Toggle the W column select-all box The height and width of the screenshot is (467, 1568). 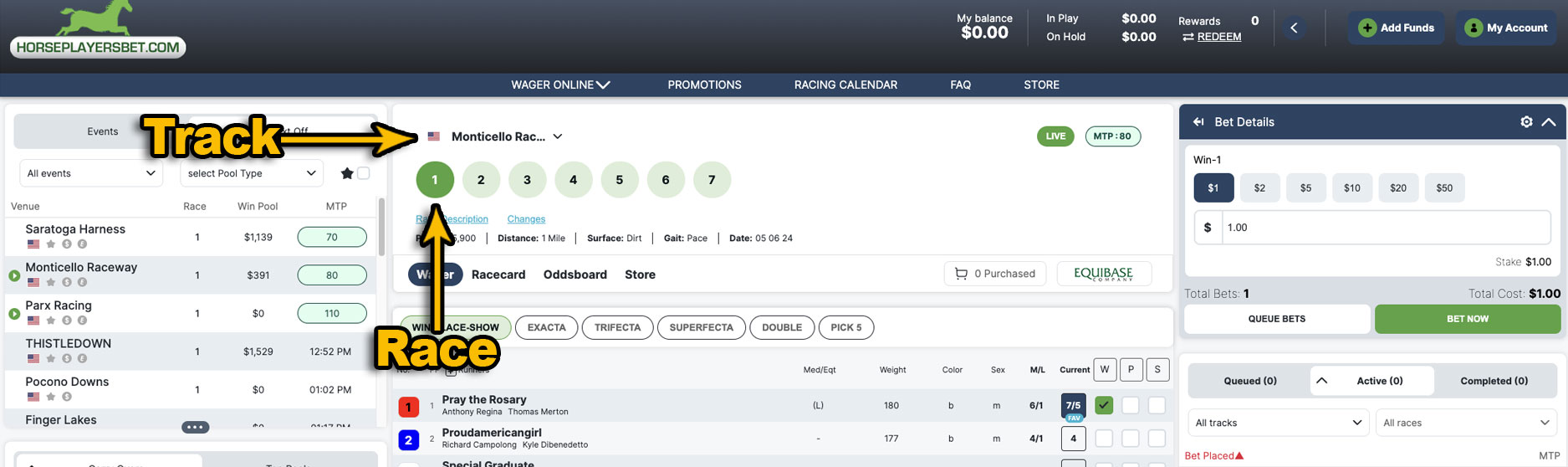coord(1105,369)
